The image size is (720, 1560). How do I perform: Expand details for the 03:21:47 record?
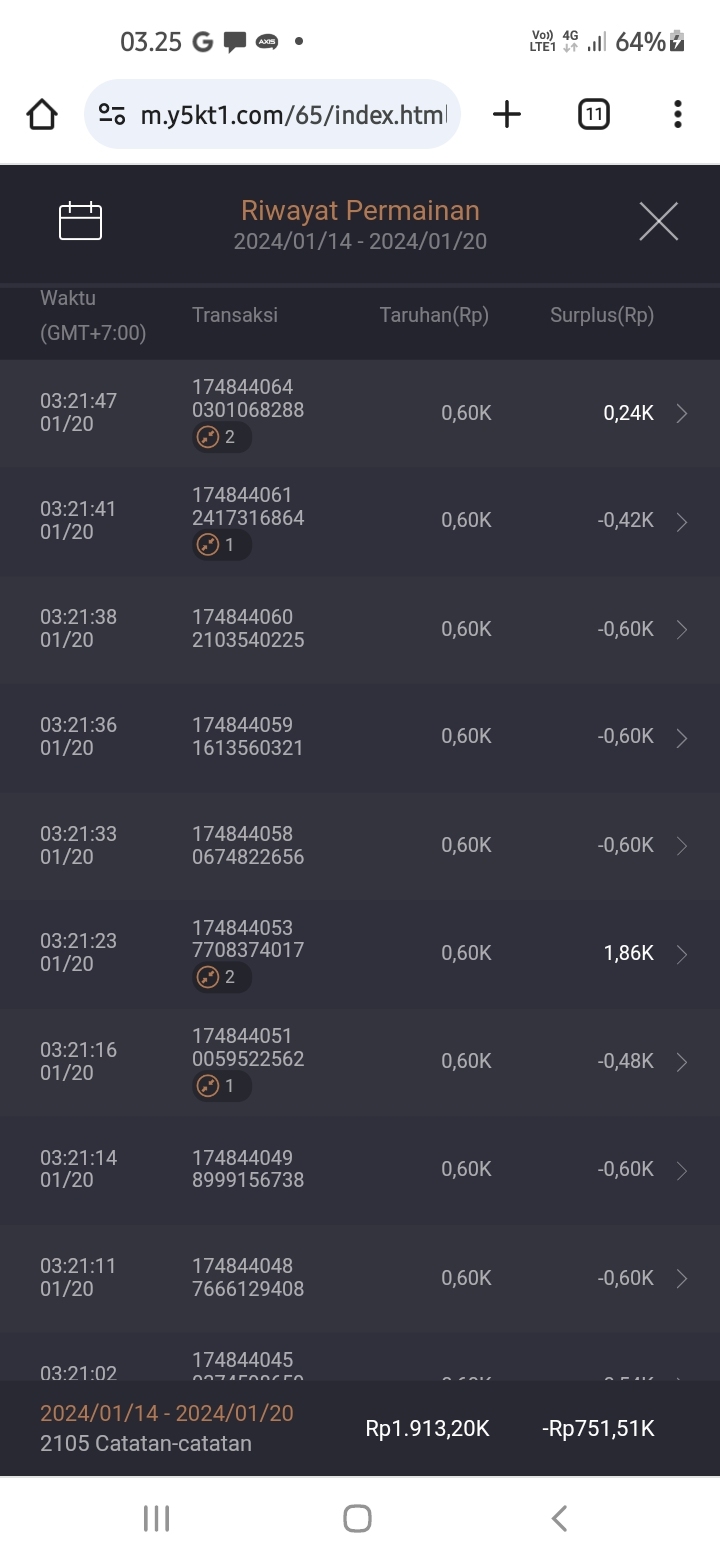682,414
